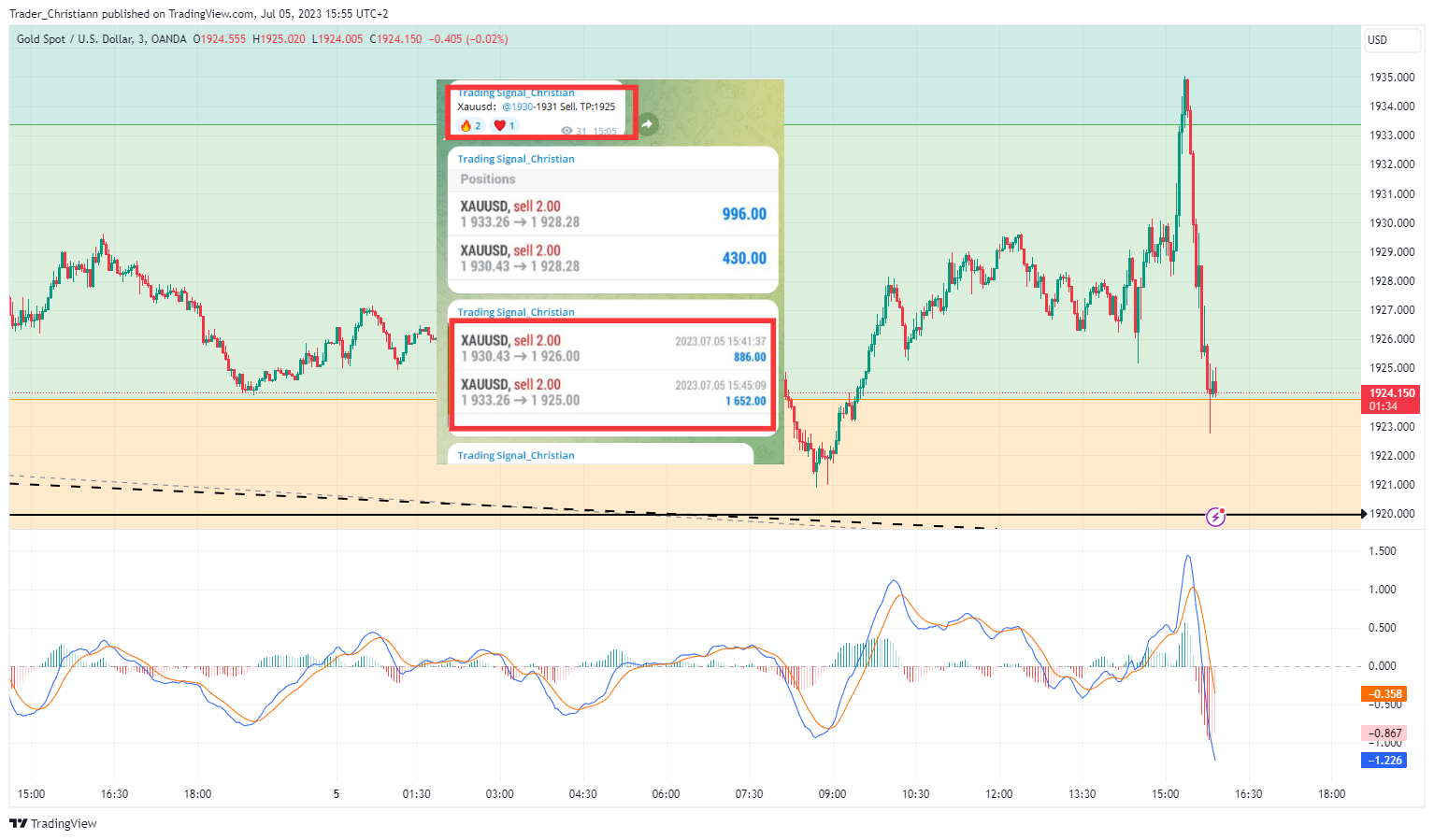This screenshot has width=1434, height=840.
Task: Click the Trader_Christiann published header text
Action: 198,14
